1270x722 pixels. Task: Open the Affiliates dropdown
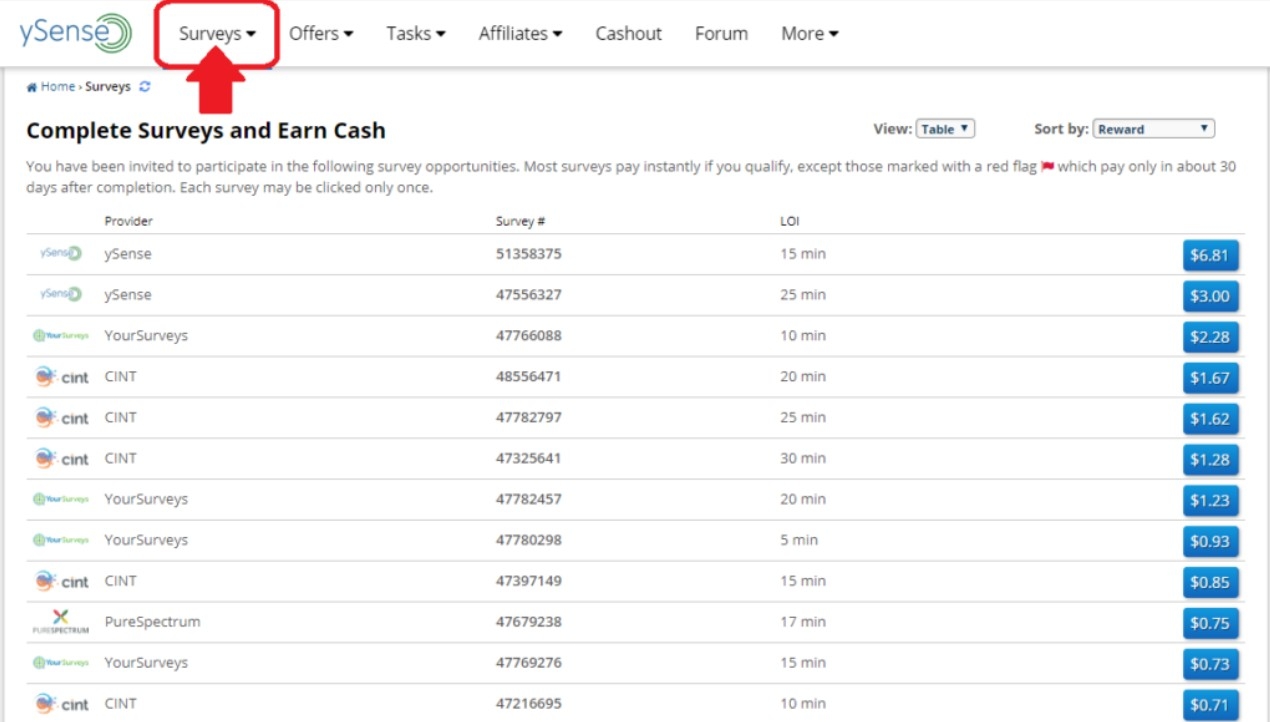pyautogui.click(x=519, y=33)
